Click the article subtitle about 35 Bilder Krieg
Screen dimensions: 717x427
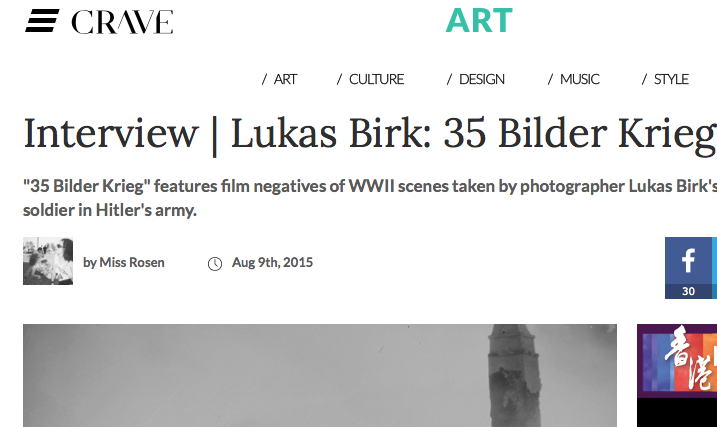click(x=370, y=198)
